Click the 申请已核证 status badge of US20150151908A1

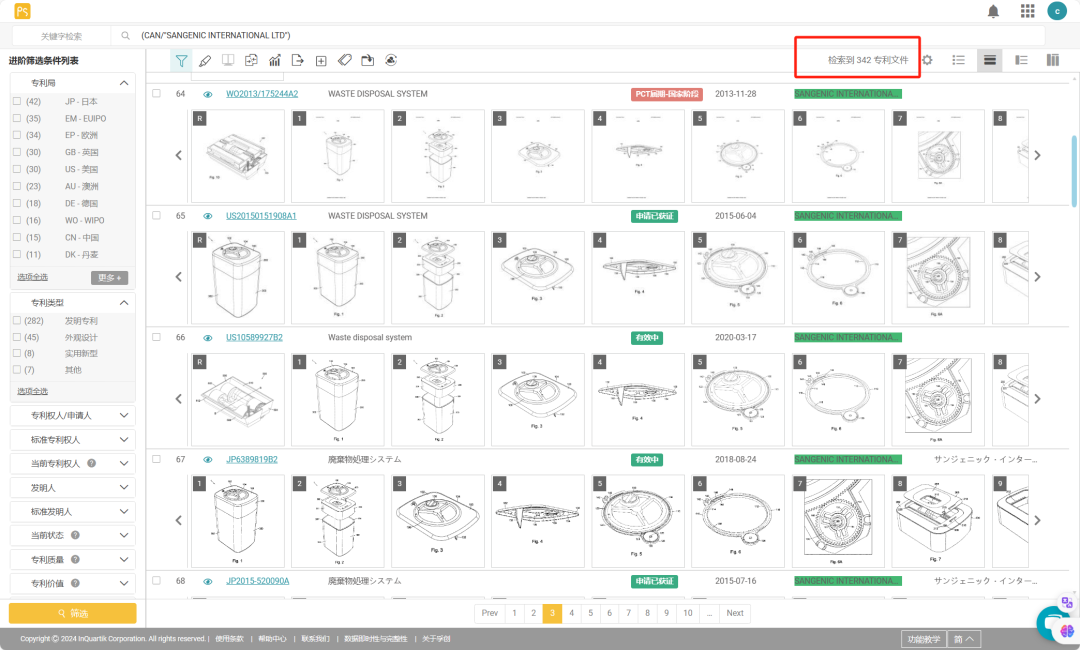pos(654,216)
